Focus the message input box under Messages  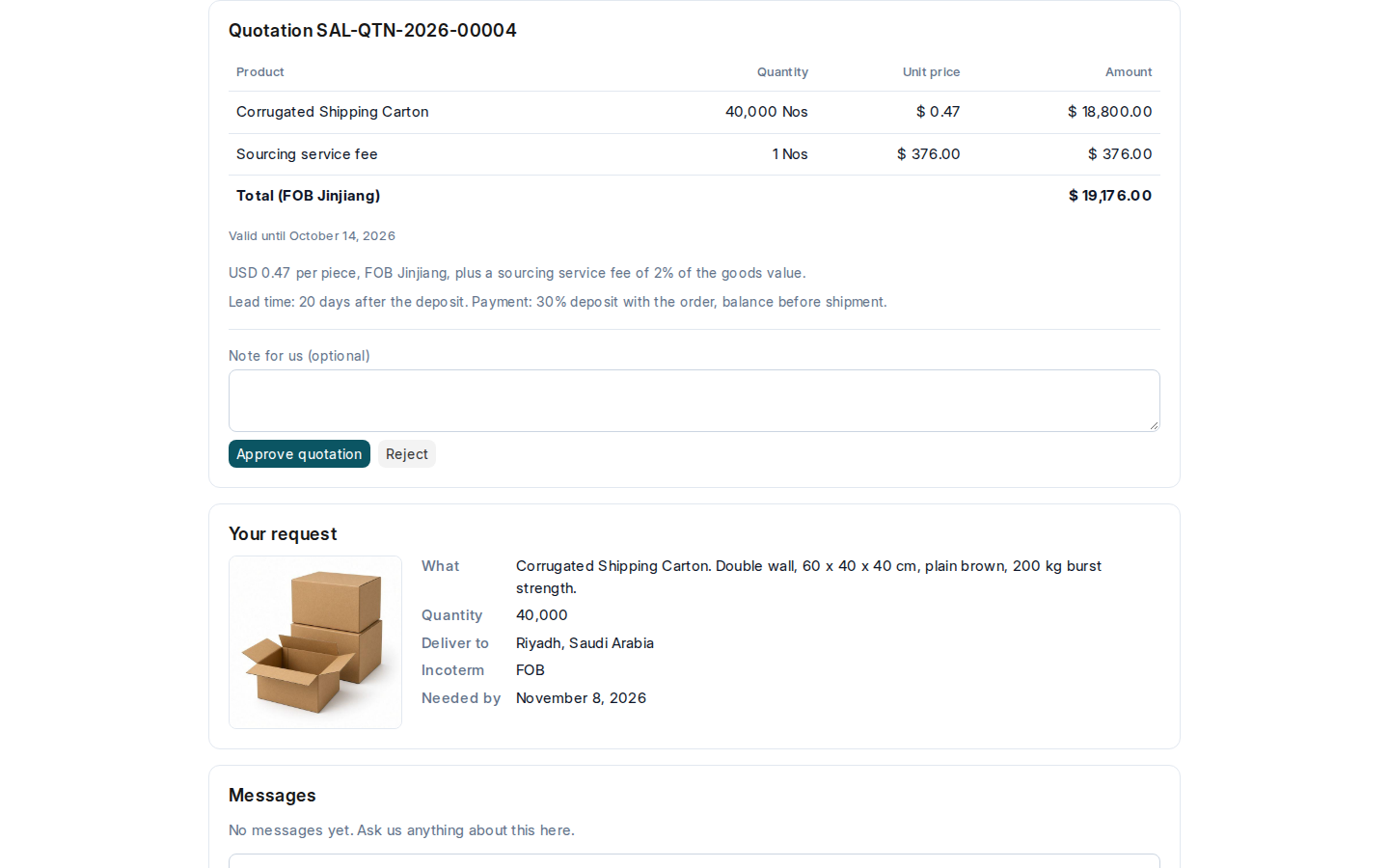click(x=694, y=860)
